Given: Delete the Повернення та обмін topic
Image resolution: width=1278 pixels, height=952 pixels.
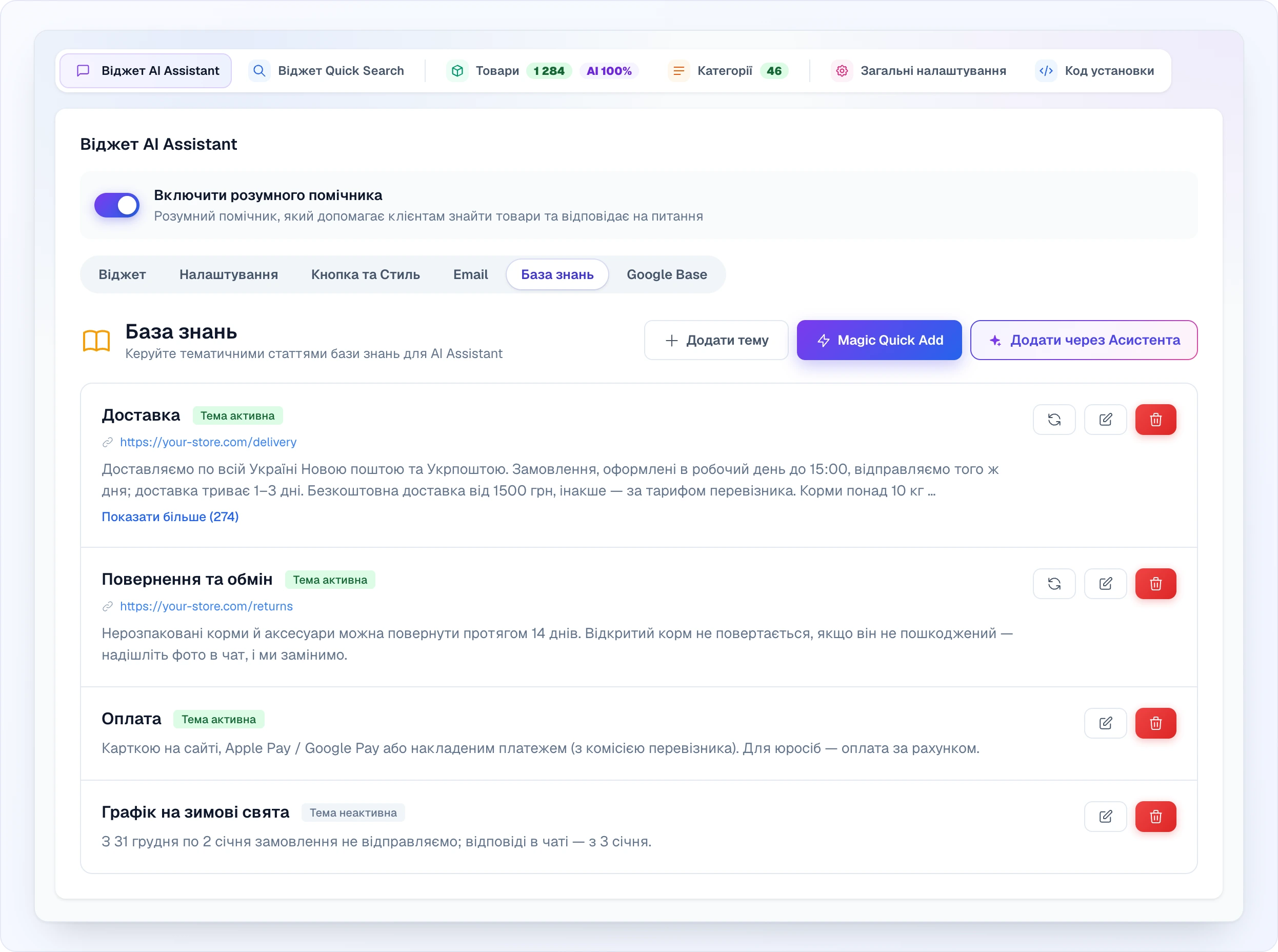Looking at the screenshot, I should (1155, 584).
